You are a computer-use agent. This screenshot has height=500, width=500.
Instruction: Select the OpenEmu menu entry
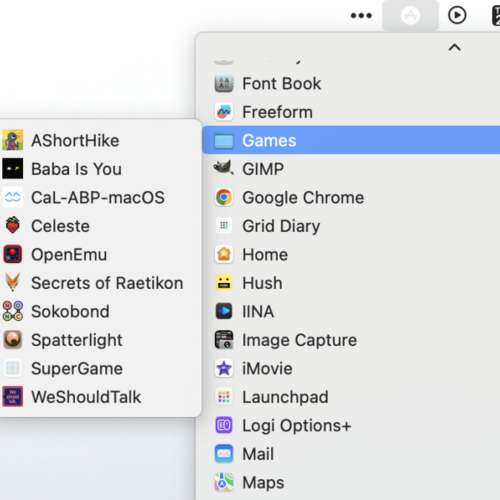101,254
